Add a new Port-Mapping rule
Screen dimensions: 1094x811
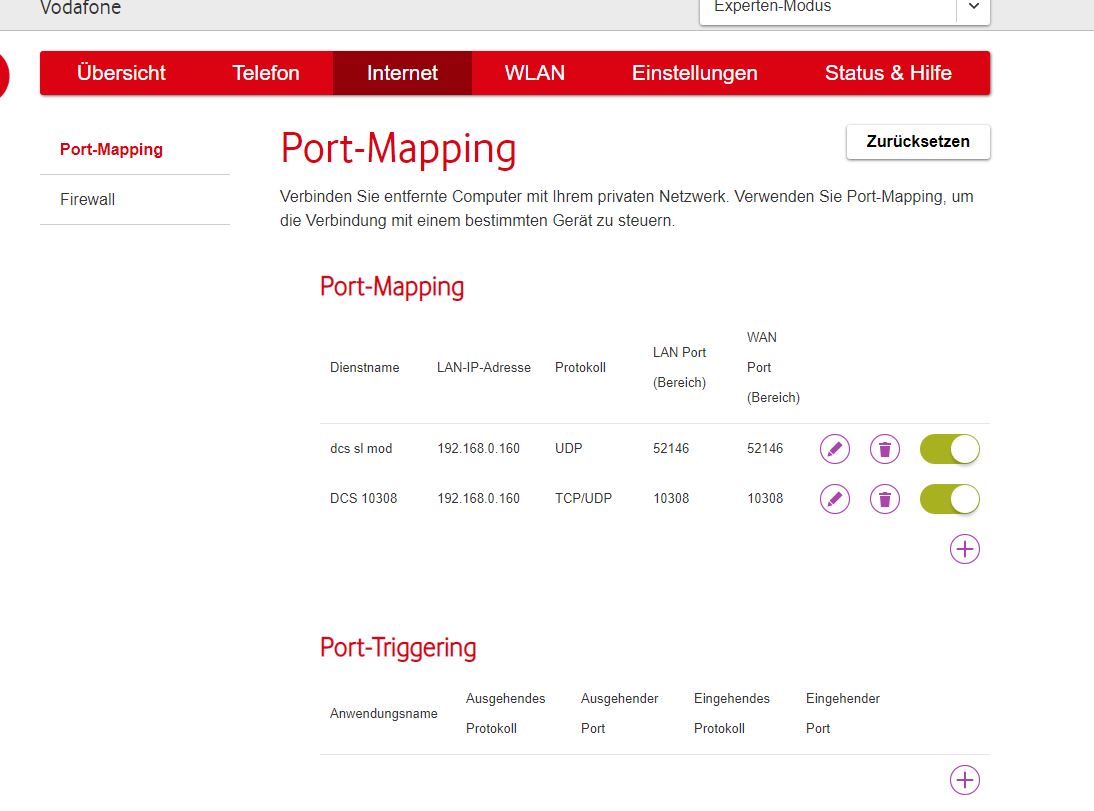click(x=965, y=549)
